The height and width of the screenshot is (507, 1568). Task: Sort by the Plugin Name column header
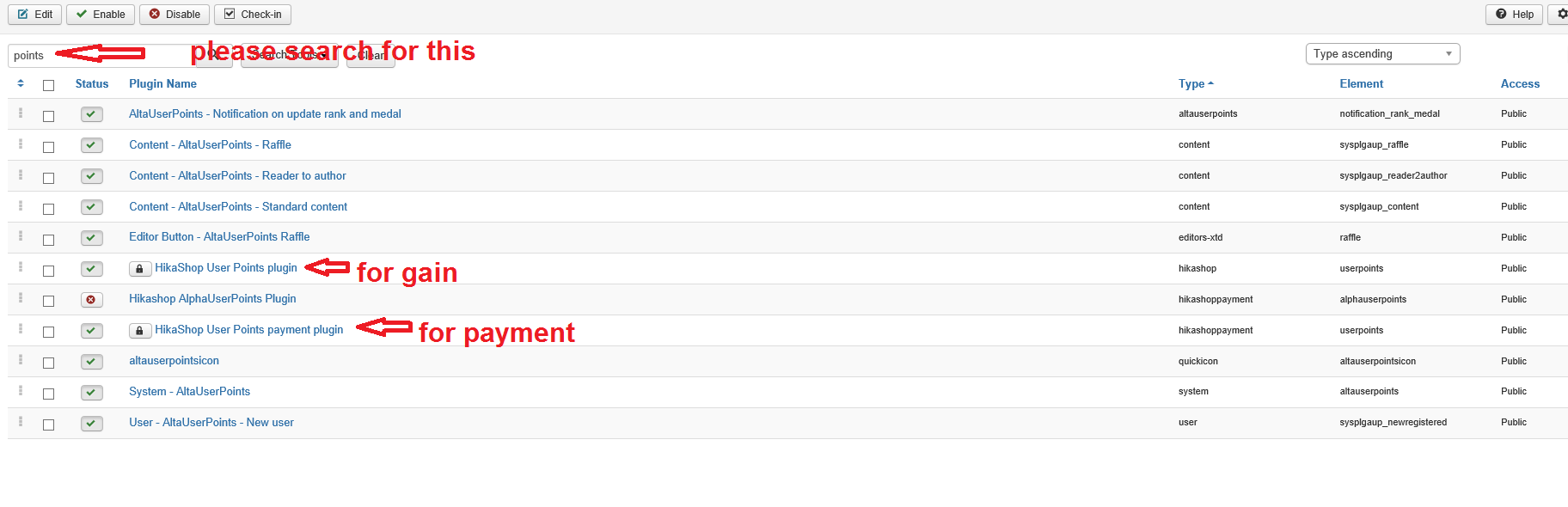click(x=162, y=84)
